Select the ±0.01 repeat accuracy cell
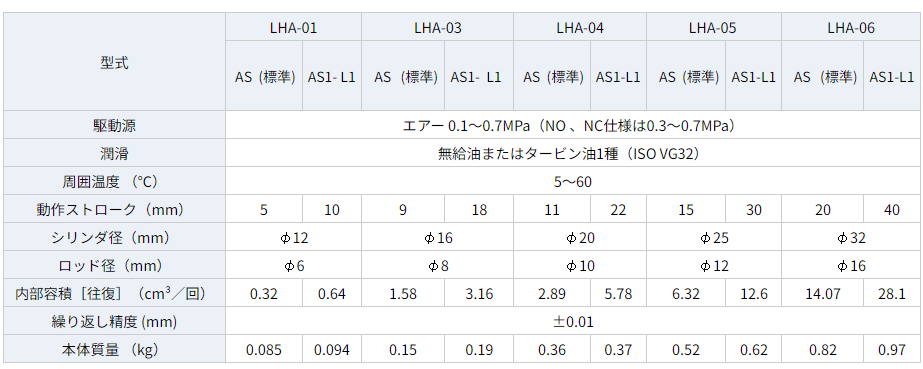The image size is (923, 369). point(573,321)
